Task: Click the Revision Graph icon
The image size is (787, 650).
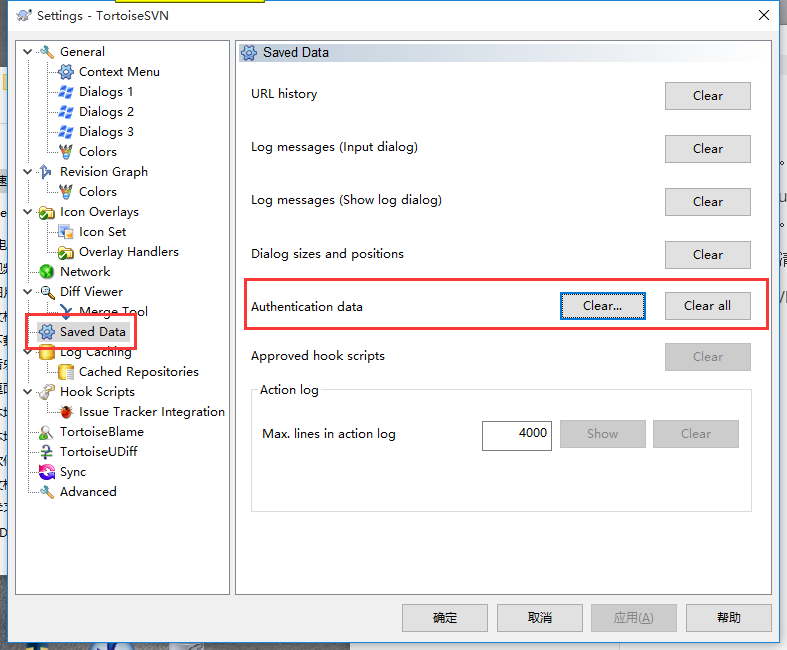Action: [x=46, y=172]
